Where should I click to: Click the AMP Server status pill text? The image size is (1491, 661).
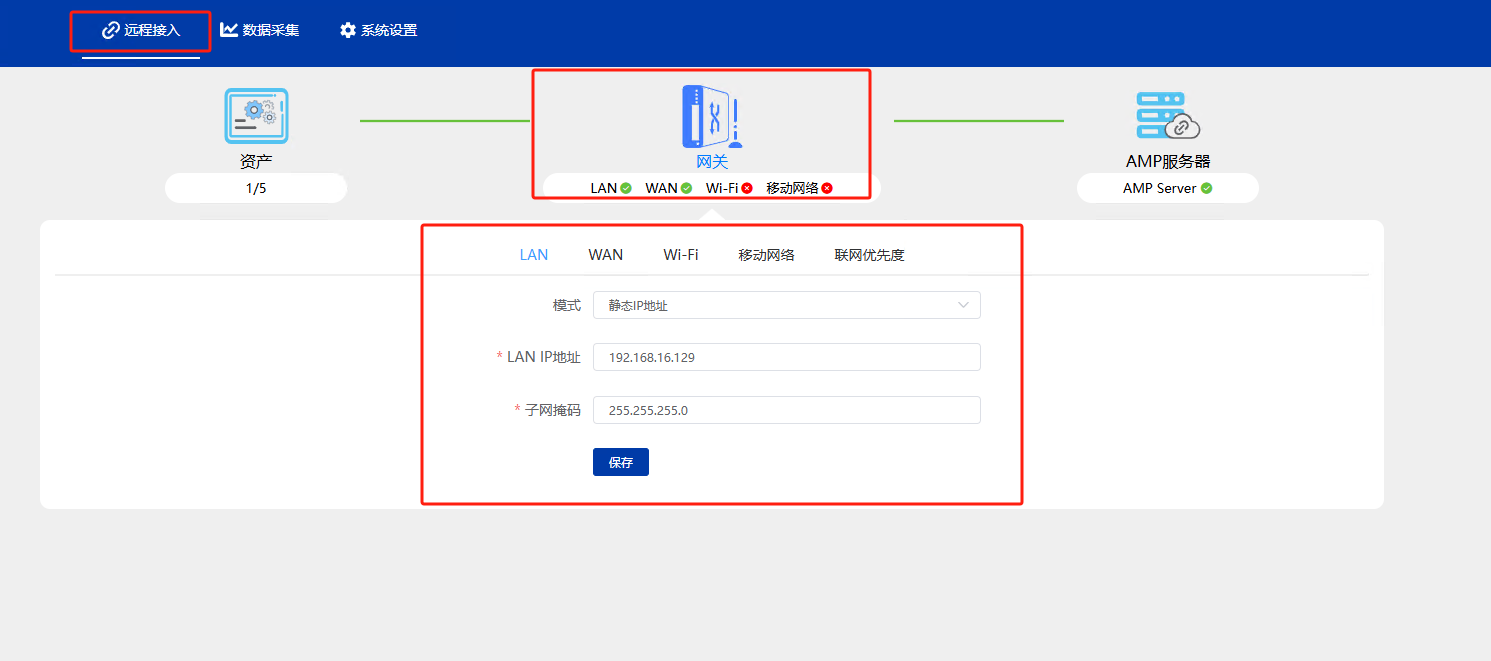pyautogui.click(x=1160, y=188)
